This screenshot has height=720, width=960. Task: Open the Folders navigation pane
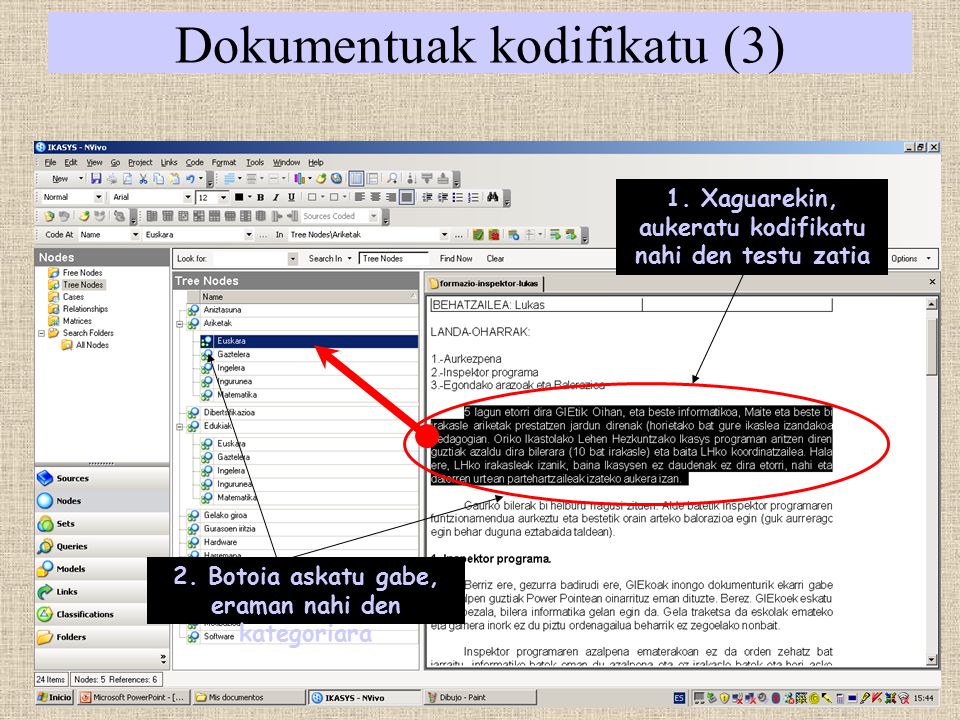(102, 637)
